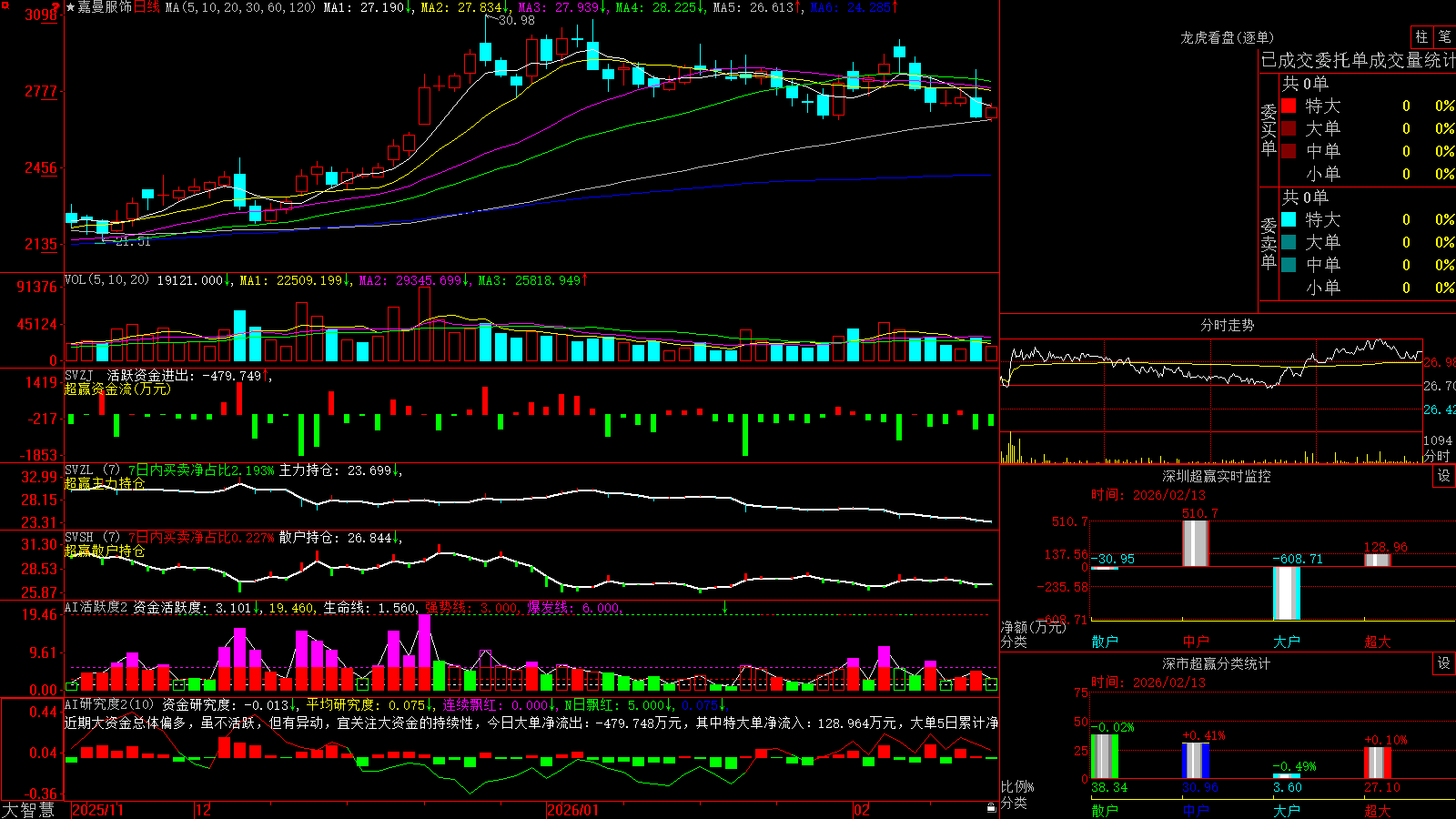This screenshot has width=1456, height=819.
Task: Click the 散户 38.34 green bar in 分类统计
Action: [1105, 756]
